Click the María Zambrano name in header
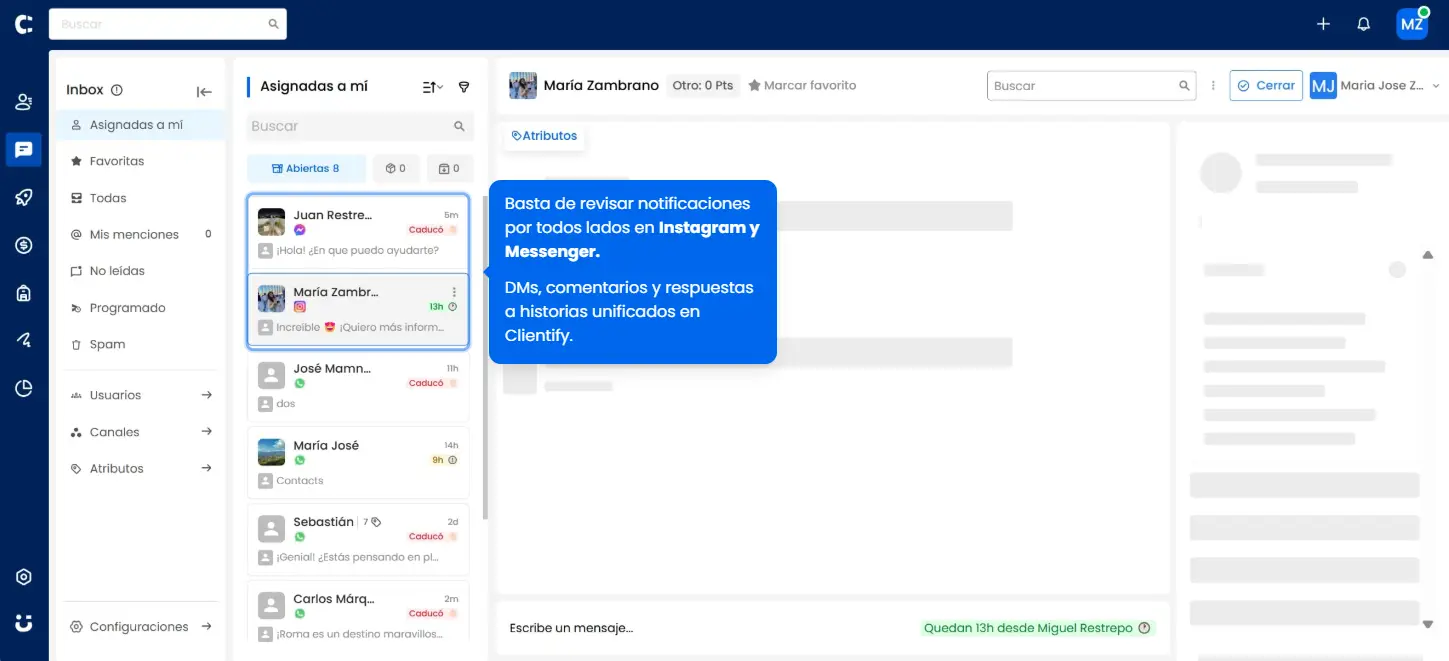 pyautogui.click(x=601, y=86)
